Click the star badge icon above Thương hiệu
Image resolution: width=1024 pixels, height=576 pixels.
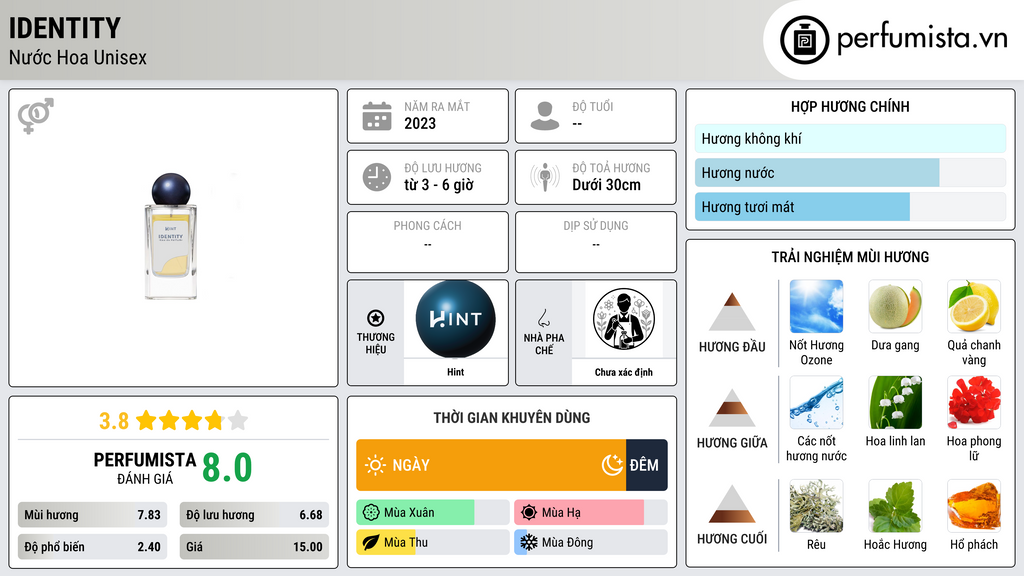click(x=376, y=318)
